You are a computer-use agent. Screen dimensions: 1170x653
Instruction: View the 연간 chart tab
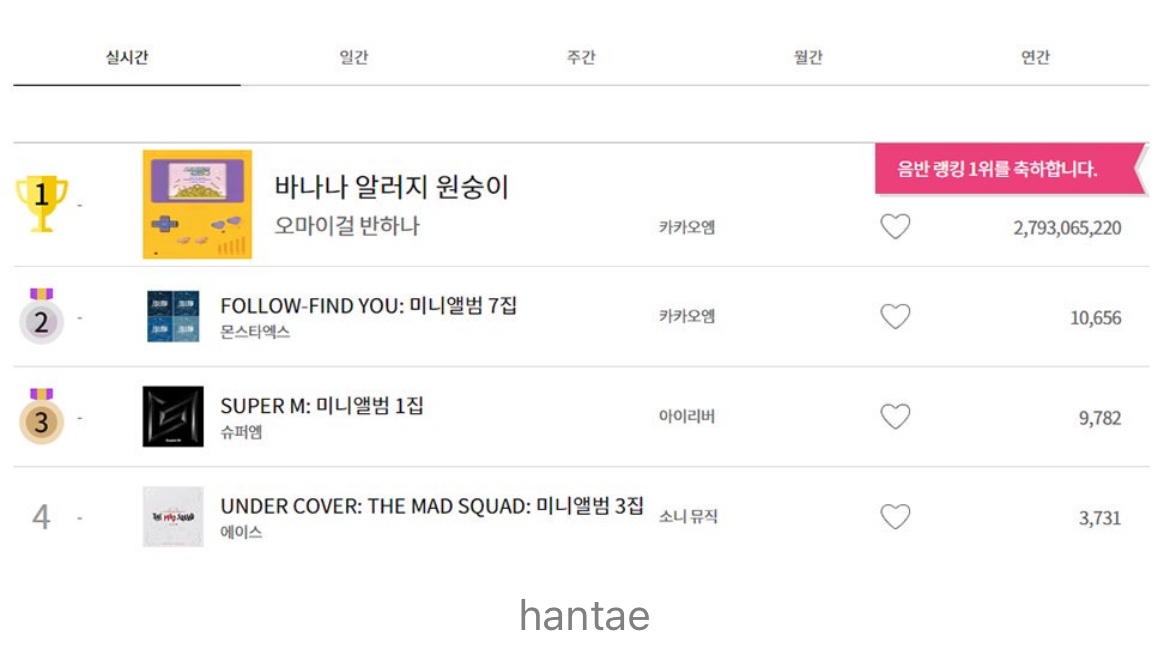pyautogui.click(x=1035, y=58)
